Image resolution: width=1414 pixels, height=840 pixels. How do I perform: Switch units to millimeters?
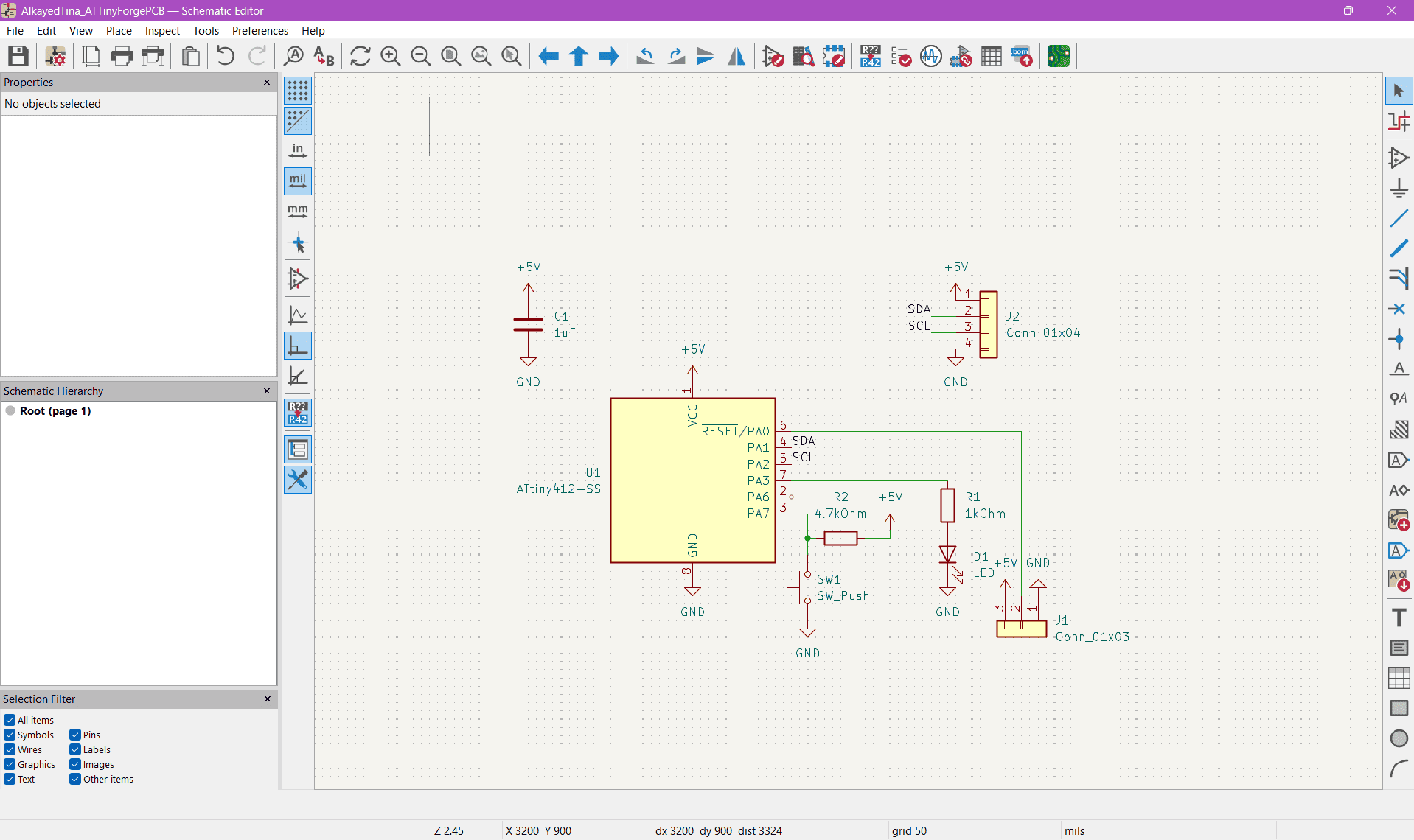click(298, 211)
